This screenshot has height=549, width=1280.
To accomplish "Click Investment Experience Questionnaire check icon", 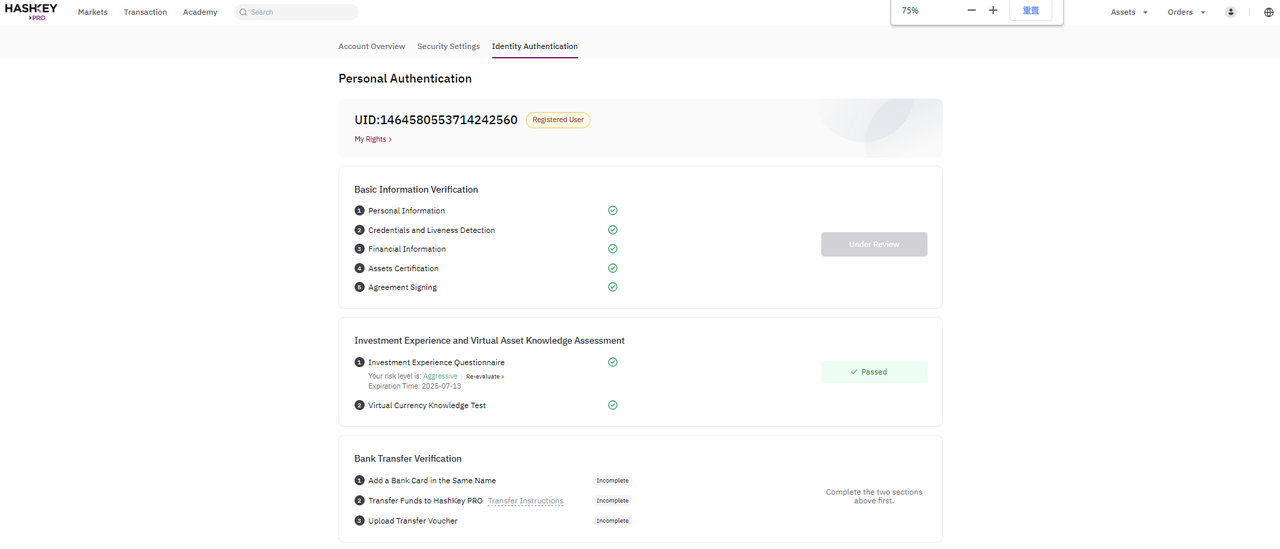I will 613,362.
